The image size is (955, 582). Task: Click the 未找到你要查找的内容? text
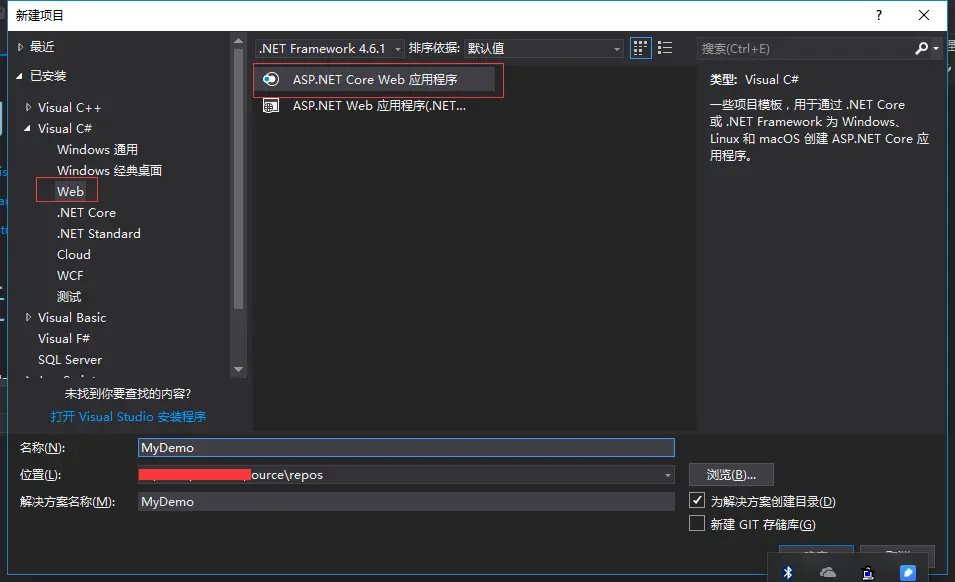128,394
